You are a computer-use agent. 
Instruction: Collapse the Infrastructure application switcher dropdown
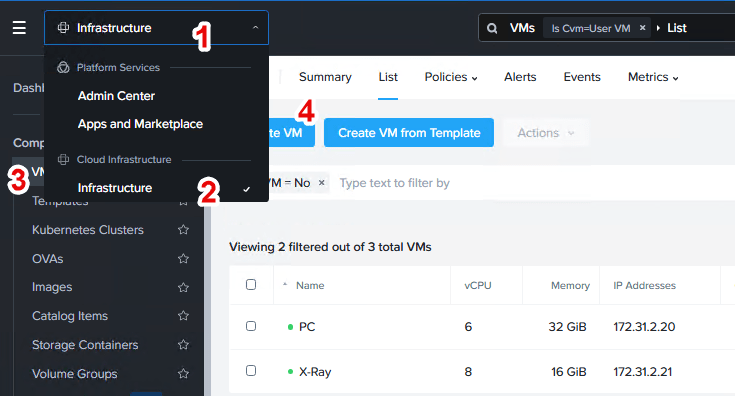(255, 28)
